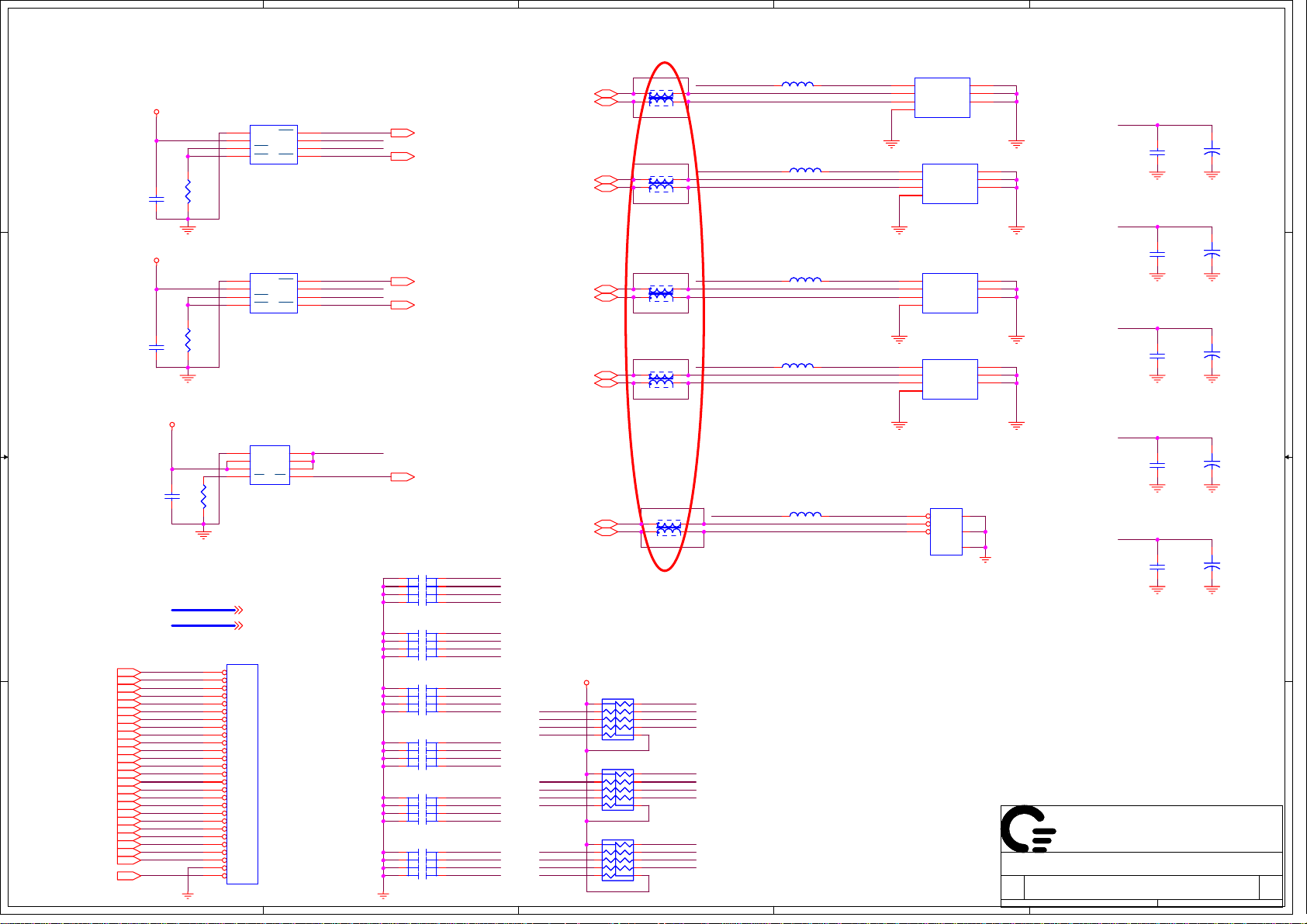Select the topmost resistor network pack
The height and width of the screenshot is (924, 1307).
pyautogui.click(x=617, y=719)
